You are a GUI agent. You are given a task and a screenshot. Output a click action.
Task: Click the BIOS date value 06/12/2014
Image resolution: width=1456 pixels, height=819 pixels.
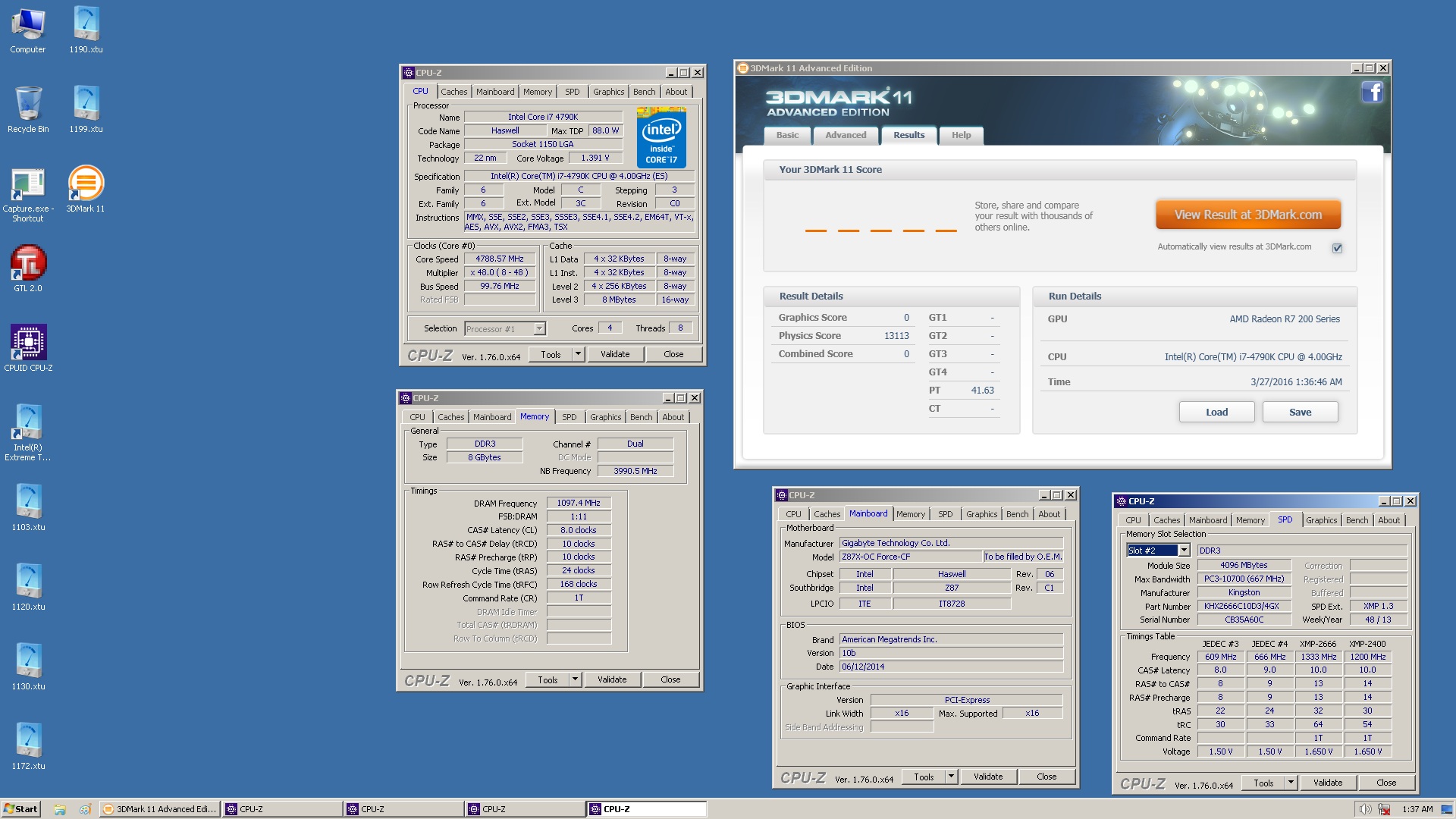[x=951, y=667]
